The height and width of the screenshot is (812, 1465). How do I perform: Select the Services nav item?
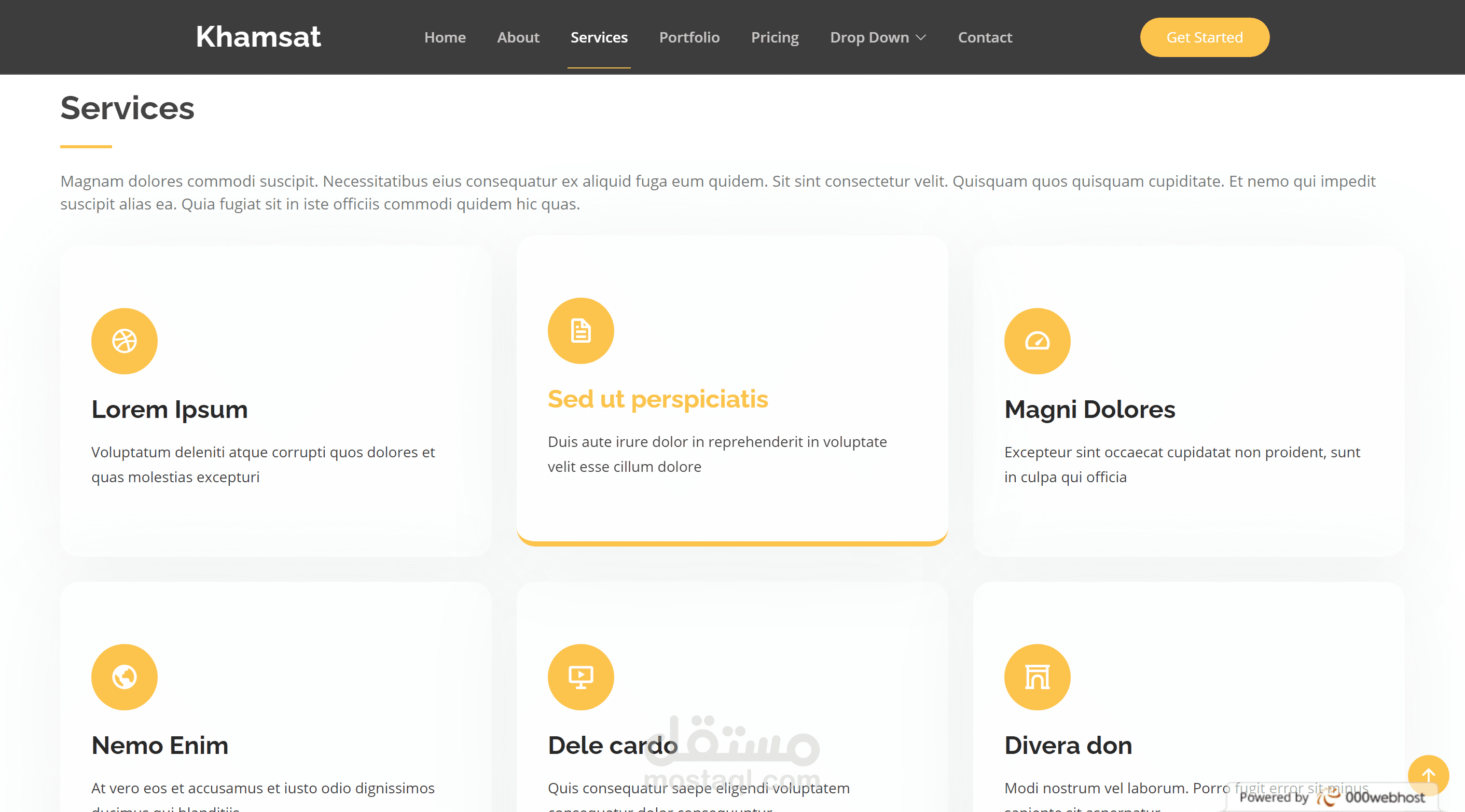[599, 37]
